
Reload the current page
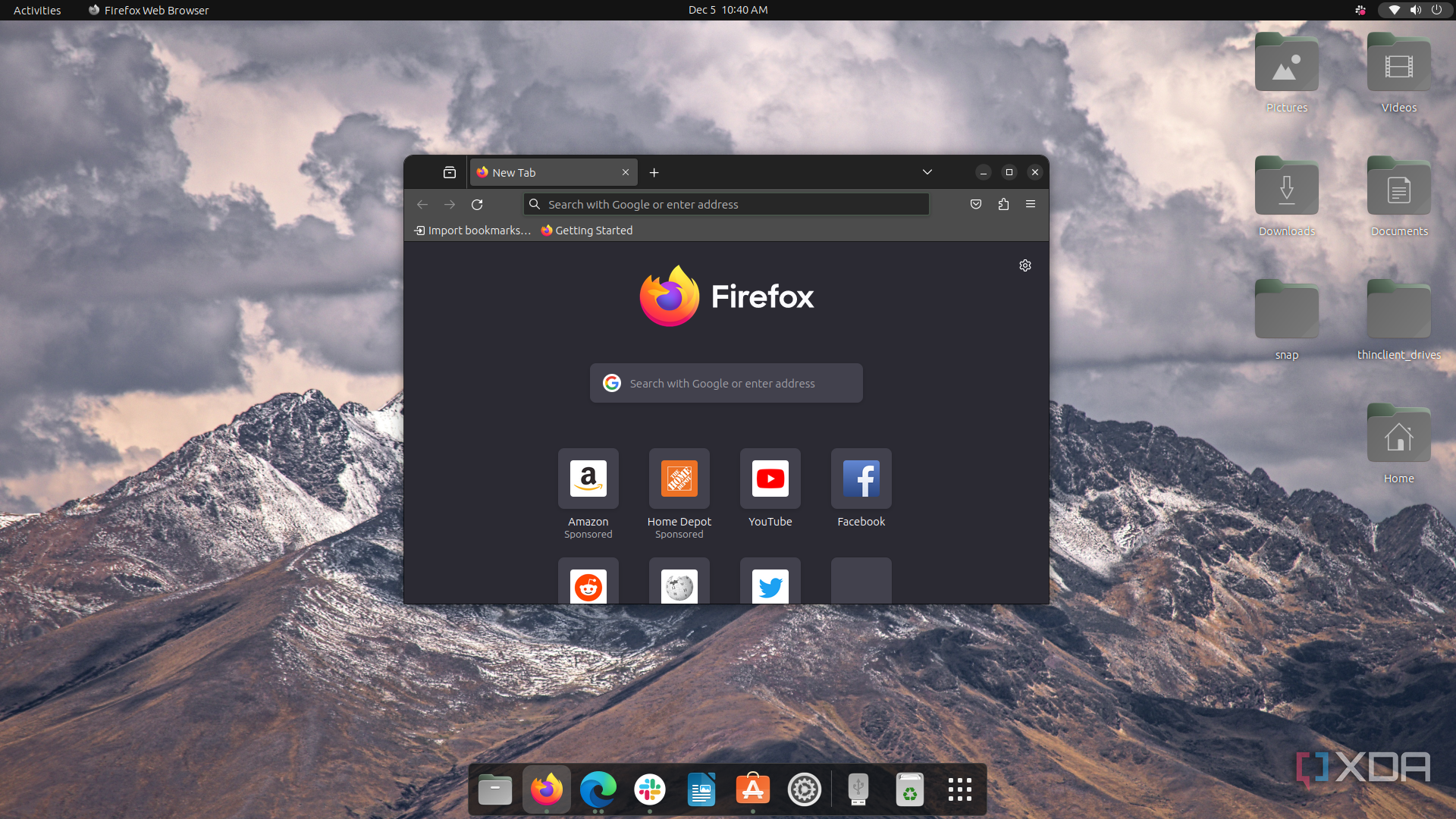[477, 205]
